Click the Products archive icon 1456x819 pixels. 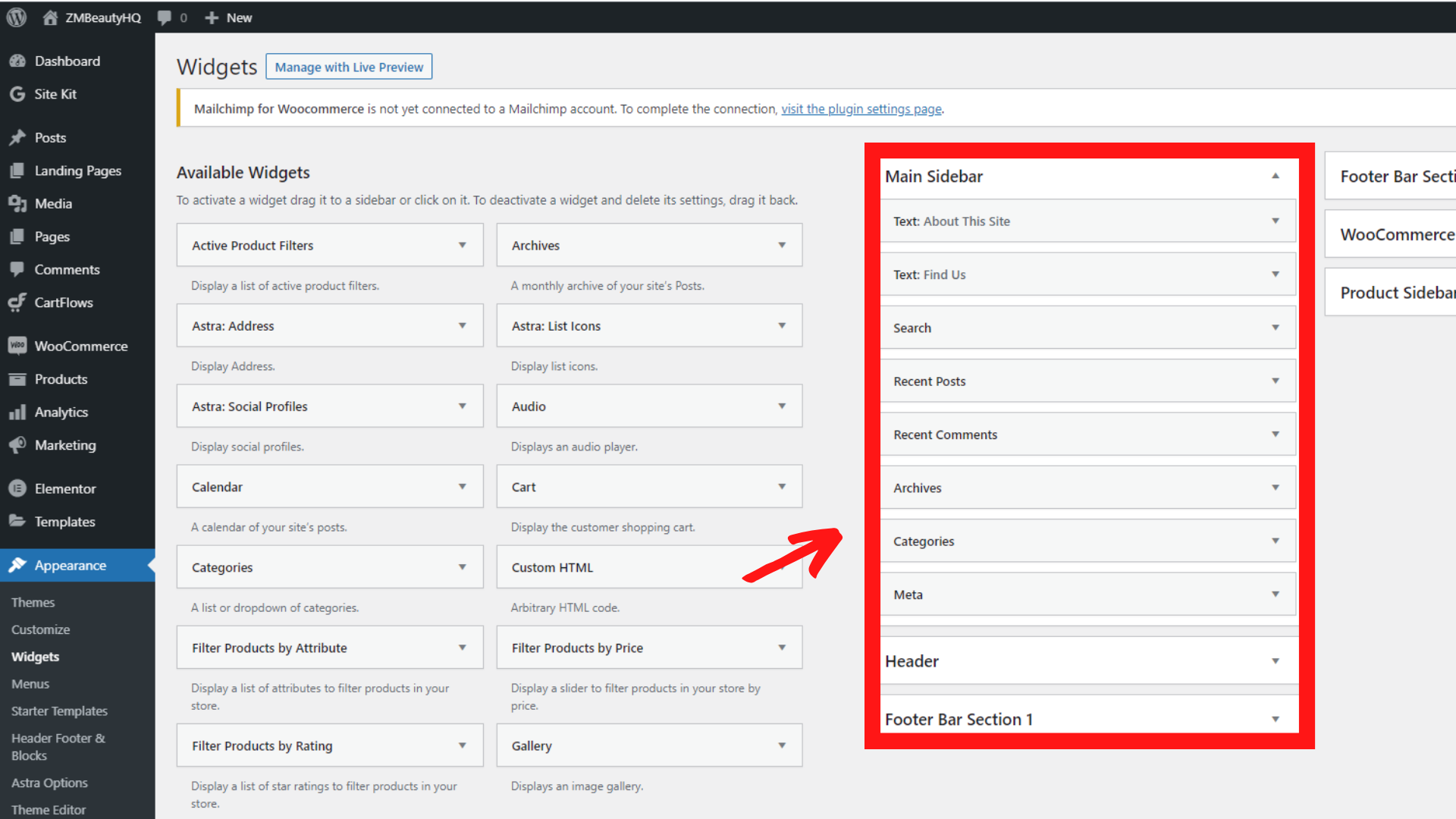(17, 379)
